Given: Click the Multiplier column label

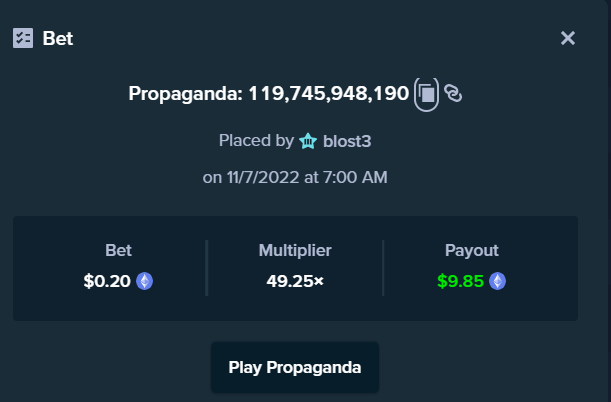Looking at the screenshot, I should coord(295,250).
